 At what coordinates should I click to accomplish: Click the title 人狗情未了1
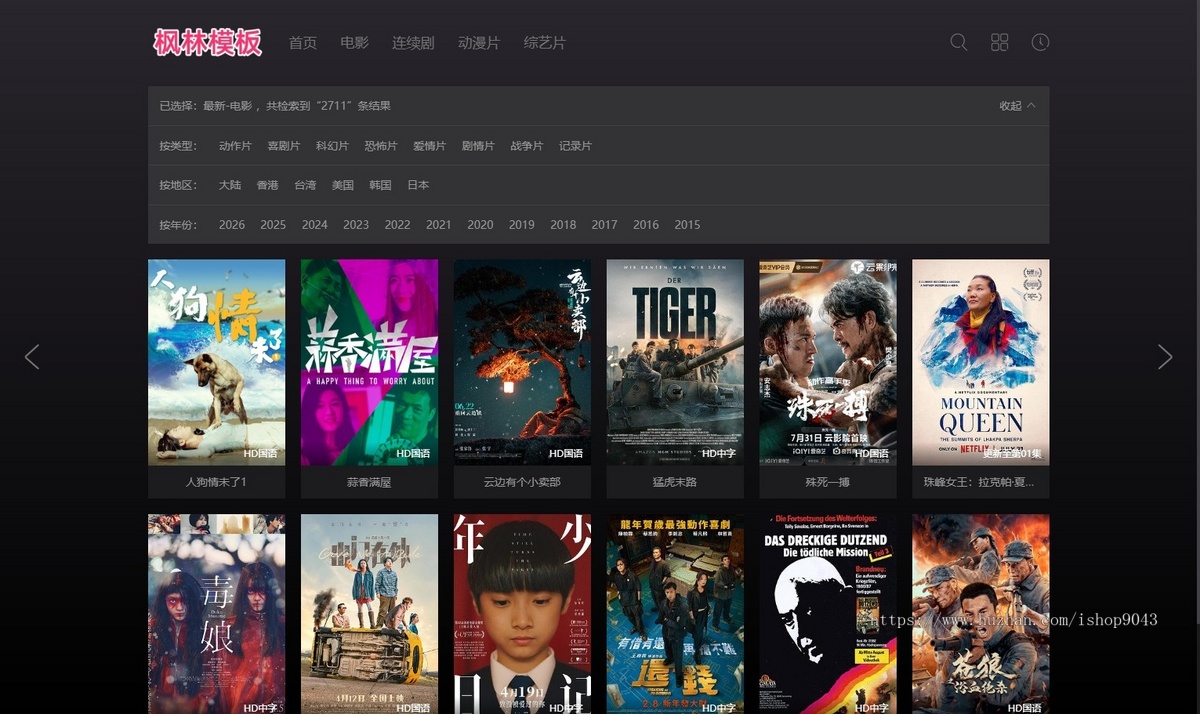tap(216, 482)
